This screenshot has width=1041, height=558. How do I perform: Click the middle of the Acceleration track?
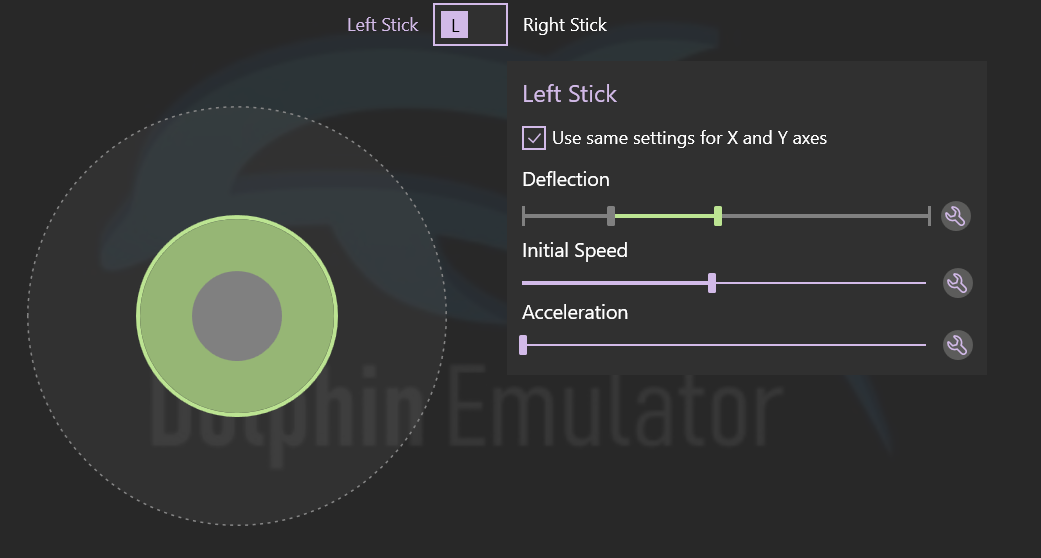point(724,345)
